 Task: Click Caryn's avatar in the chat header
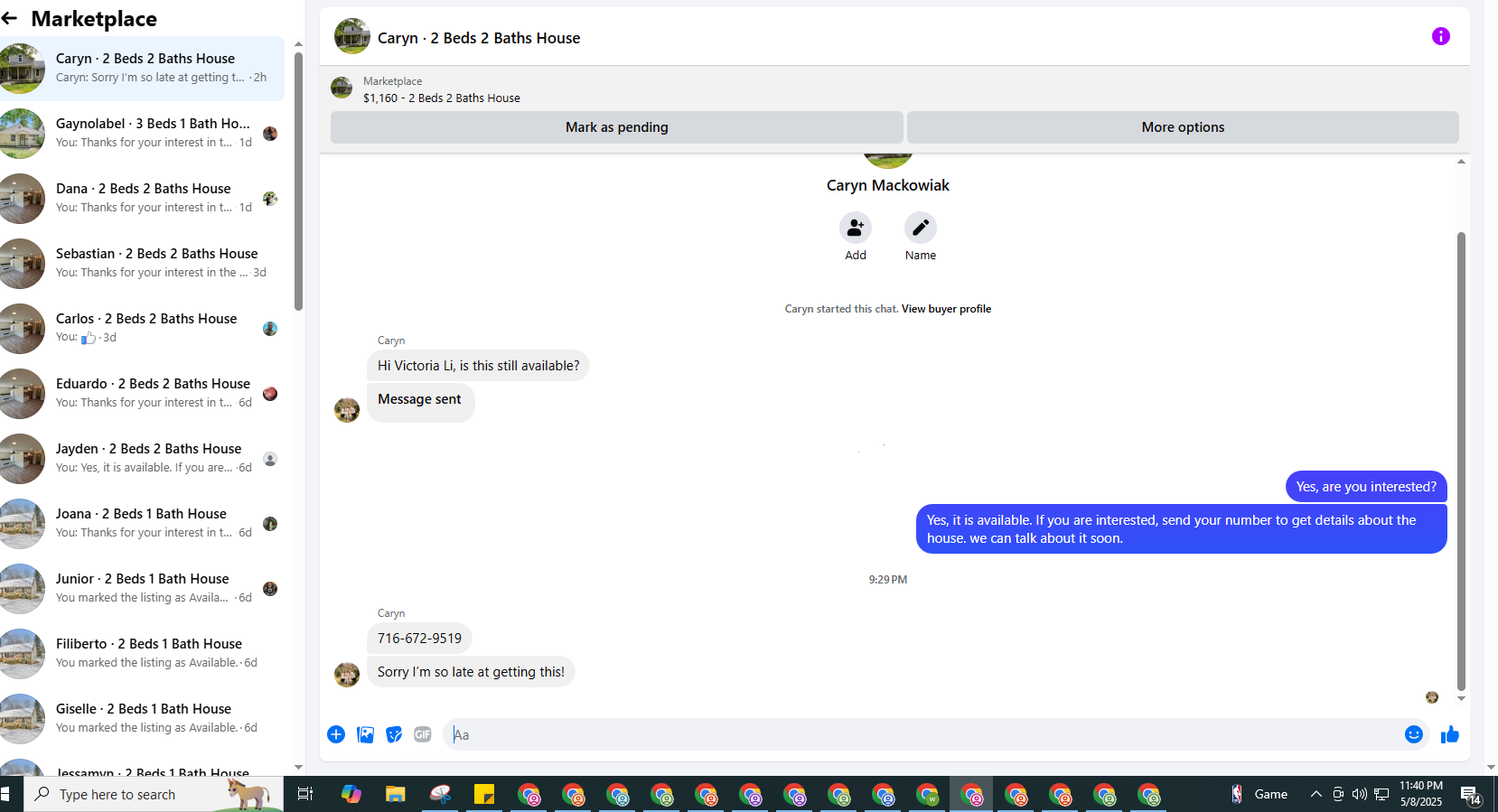point(352,37)
